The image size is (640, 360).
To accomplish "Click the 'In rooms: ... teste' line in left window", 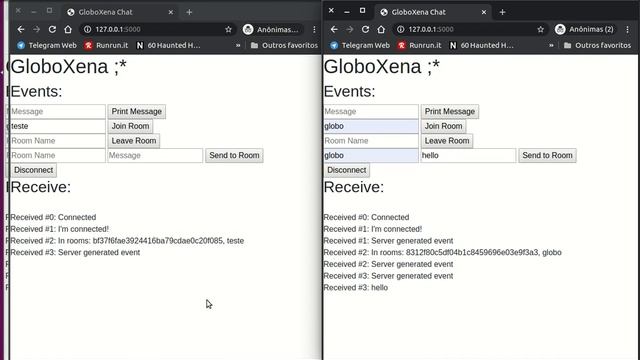I will (127, 241).
